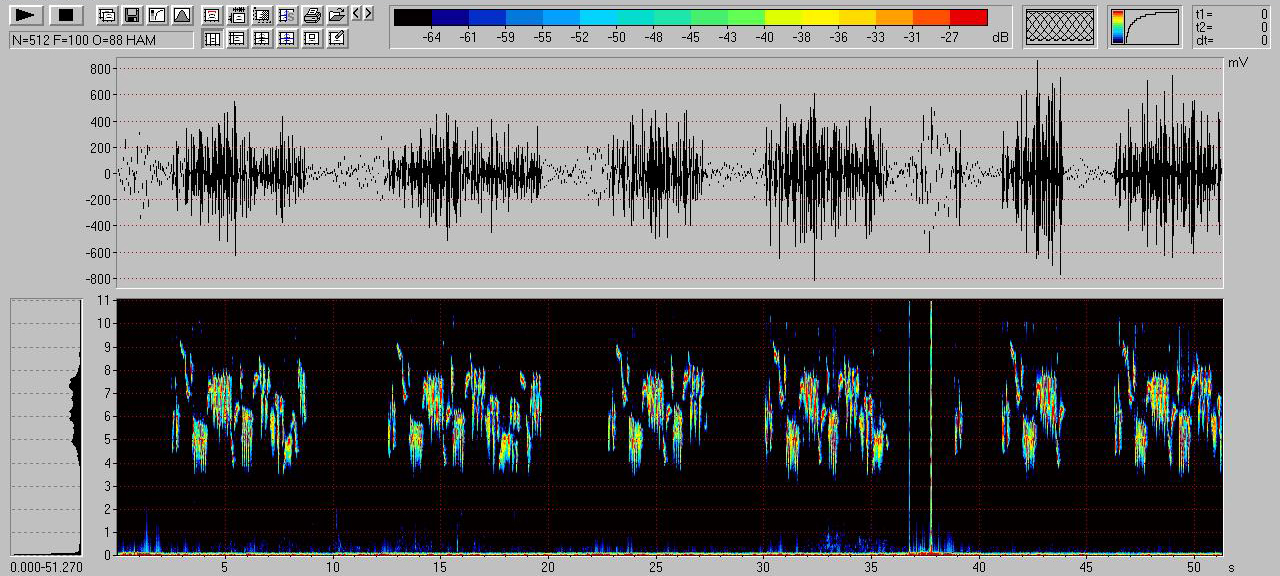Viewport: 1280px width, 576px height.
Task: Toggle the blue crosshair cursor icon in second row
Action: (287, 39)
